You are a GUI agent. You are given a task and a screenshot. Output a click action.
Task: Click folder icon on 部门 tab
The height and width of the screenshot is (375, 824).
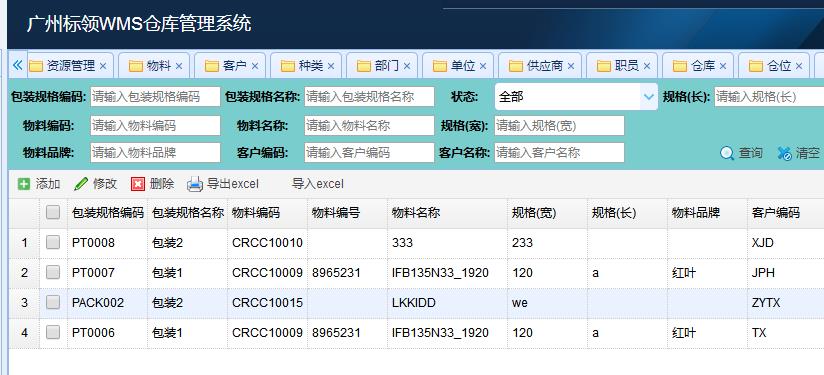[x=364, y=66]
